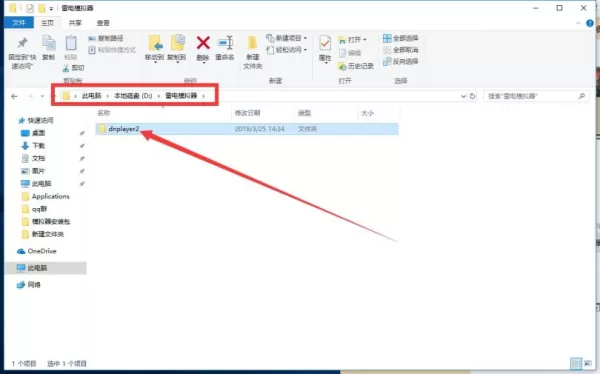Create a folder with 新建文件夹 button
This screenshot has height=374, width=600.
253,52
